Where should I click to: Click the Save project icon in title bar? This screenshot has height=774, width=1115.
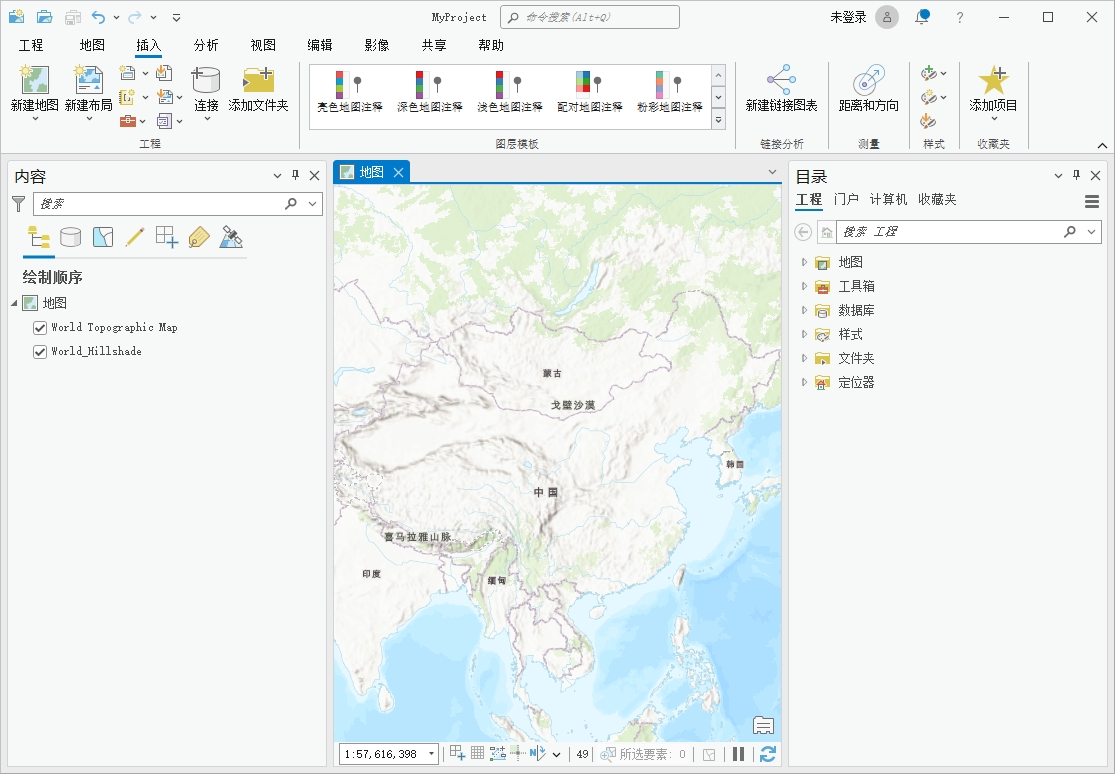[x=72, y=17]
